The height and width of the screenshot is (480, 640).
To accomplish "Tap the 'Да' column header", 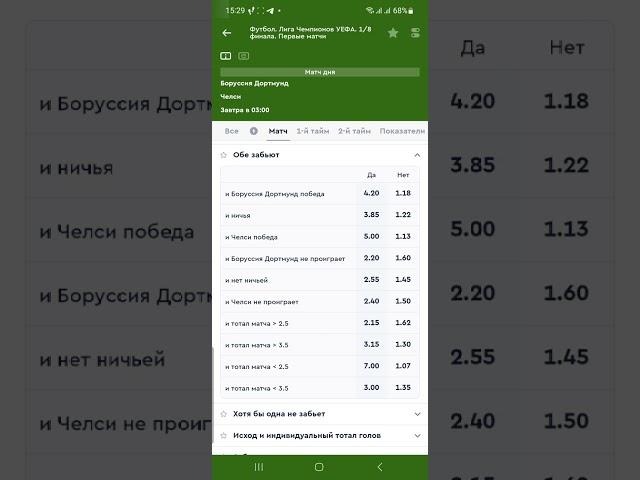I will pos(371,175).
